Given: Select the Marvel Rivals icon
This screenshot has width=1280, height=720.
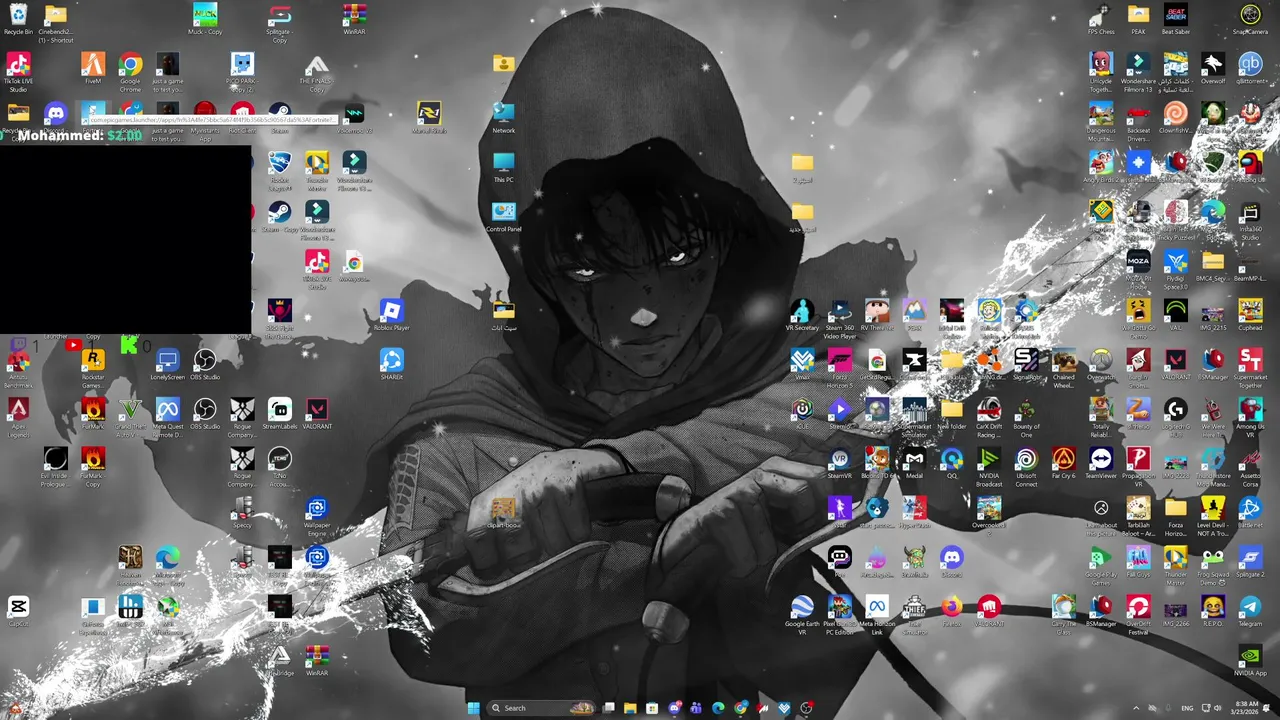Looking at the screenshot, I should pos(428,114).
